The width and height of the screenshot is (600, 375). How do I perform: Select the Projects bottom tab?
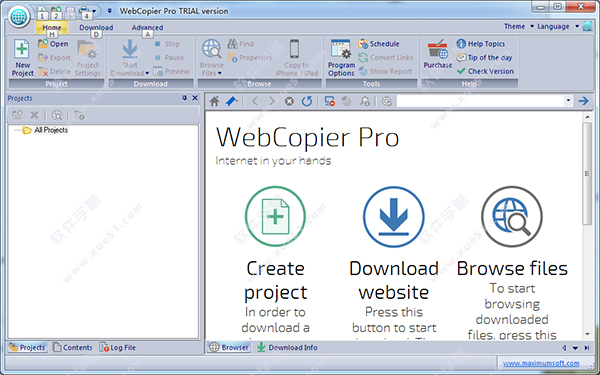click(28, 347)
